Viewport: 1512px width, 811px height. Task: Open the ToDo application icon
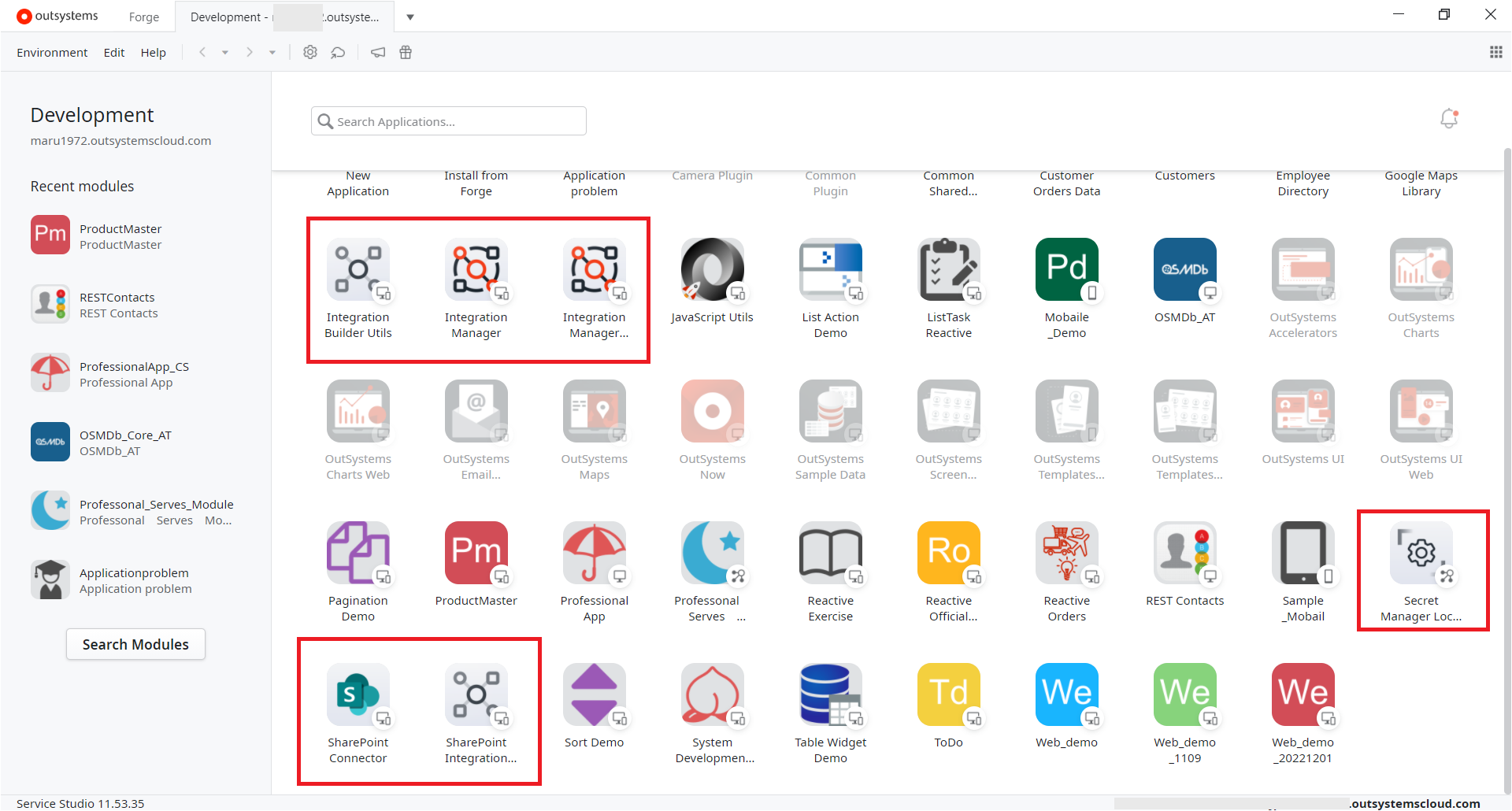948,694
